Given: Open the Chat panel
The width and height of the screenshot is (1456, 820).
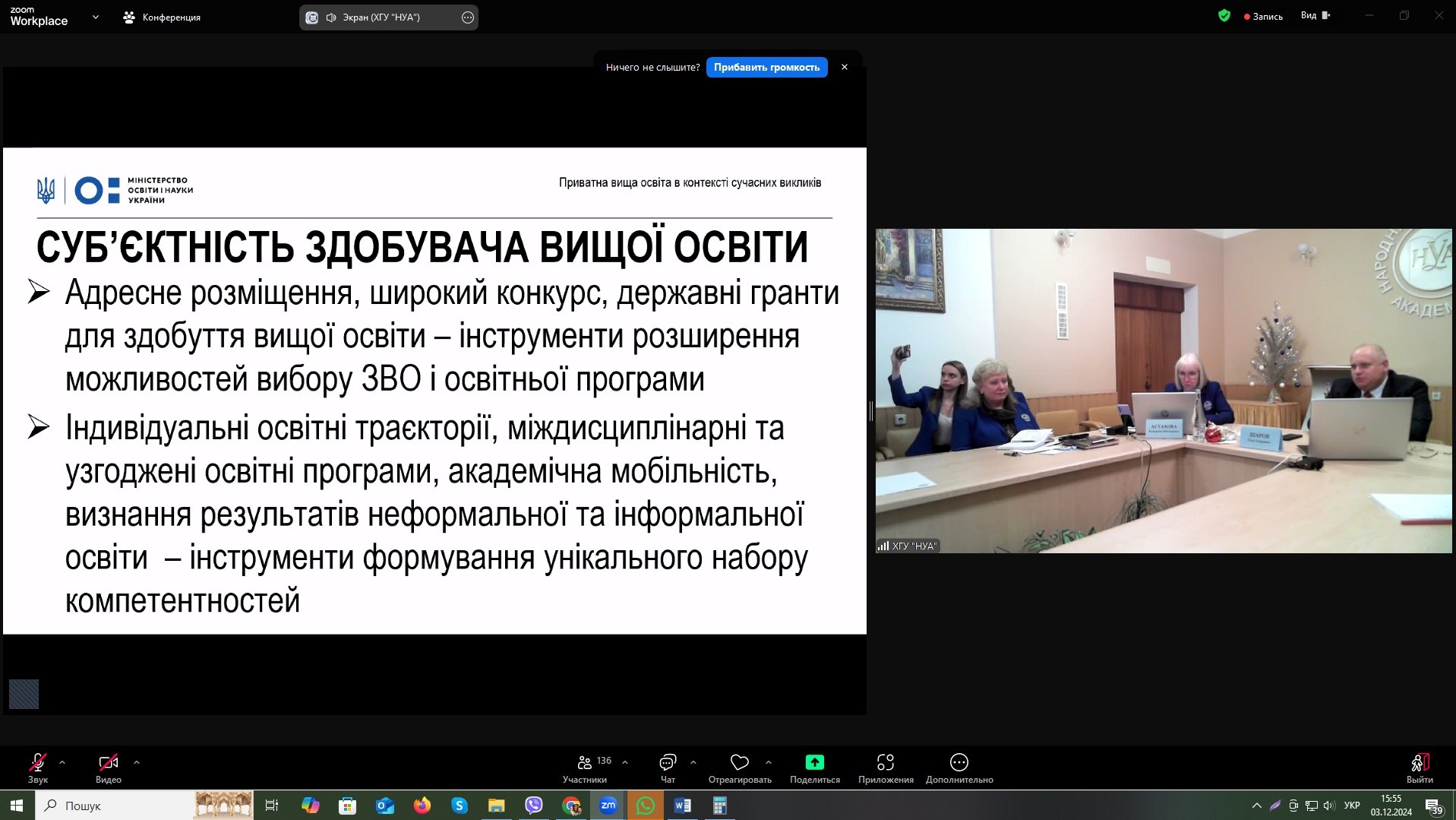Looking at the screenshot, I should pyautogui.click(x=668, y=762).
